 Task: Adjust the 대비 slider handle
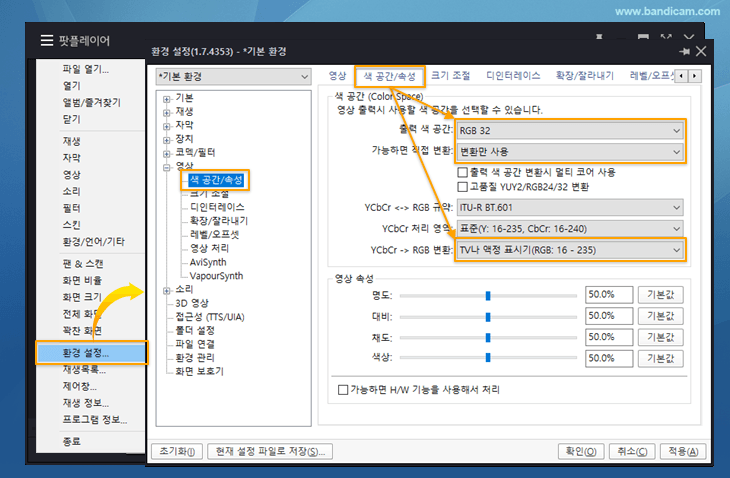tap(488, 317)
